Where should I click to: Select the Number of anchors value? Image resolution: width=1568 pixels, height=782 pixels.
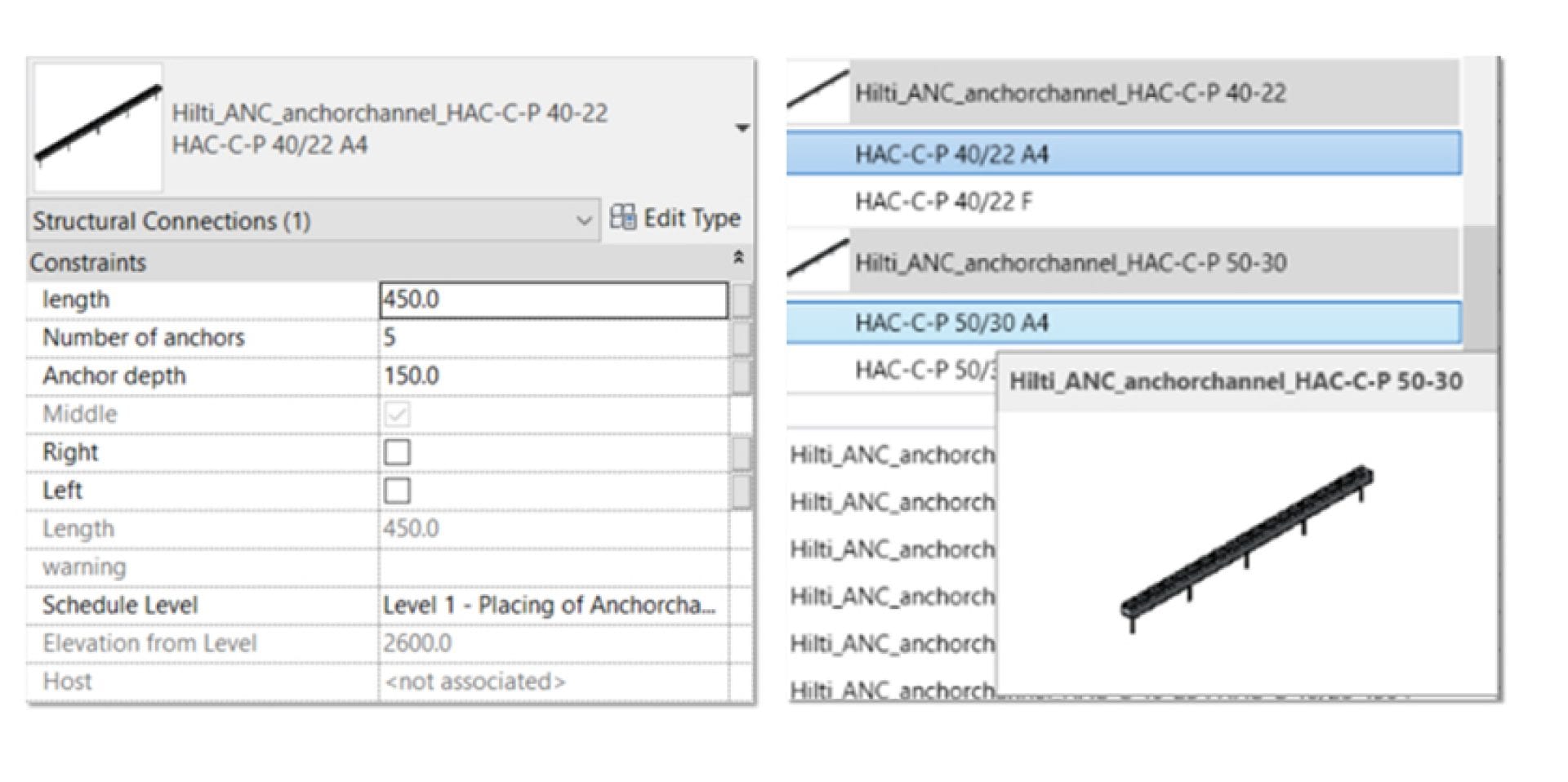tap(553, 338)
